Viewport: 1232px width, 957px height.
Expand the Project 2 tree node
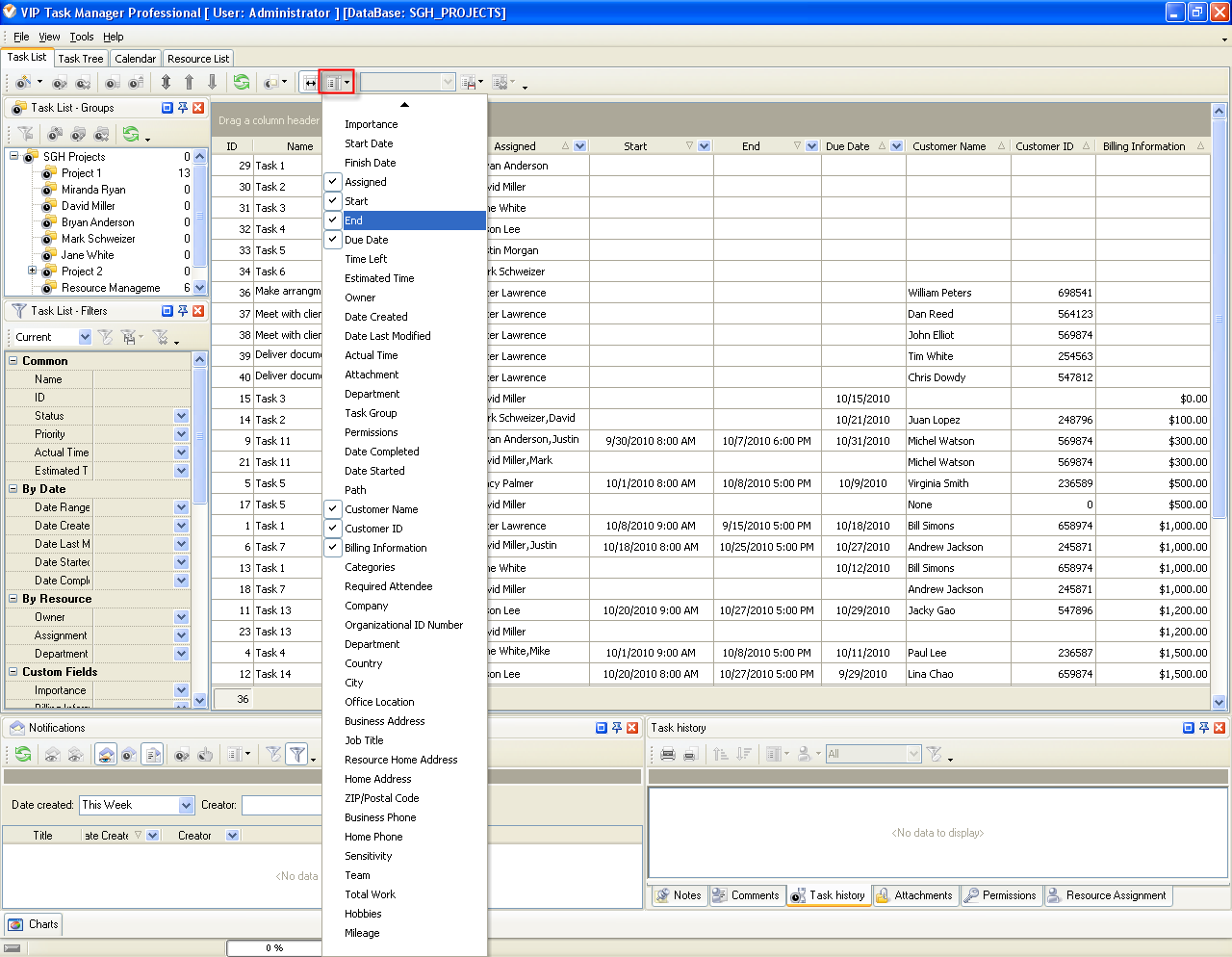[32, 272]
